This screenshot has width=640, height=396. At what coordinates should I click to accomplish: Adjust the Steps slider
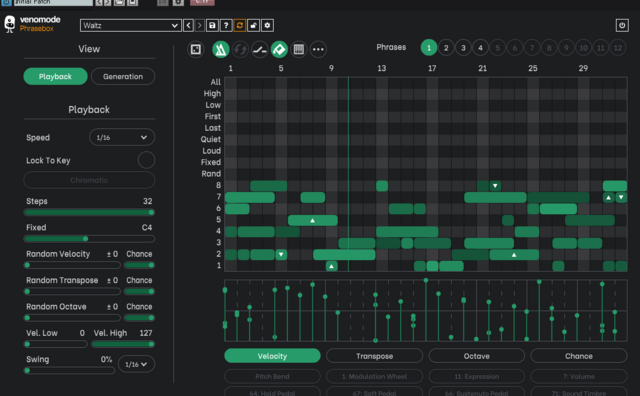89,212
